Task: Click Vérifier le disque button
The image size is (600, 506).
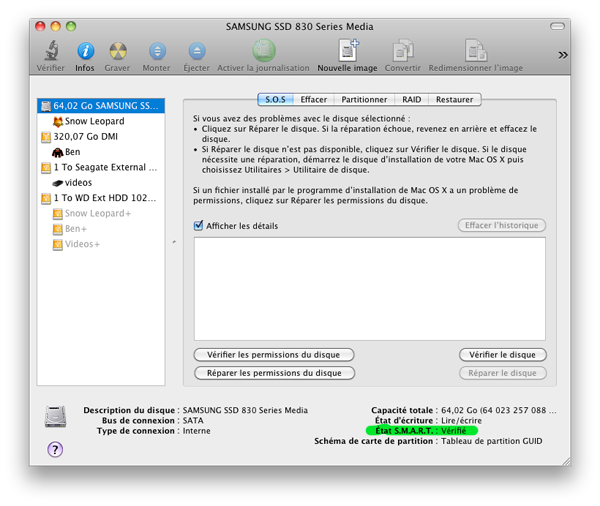Action: point(502,354)
